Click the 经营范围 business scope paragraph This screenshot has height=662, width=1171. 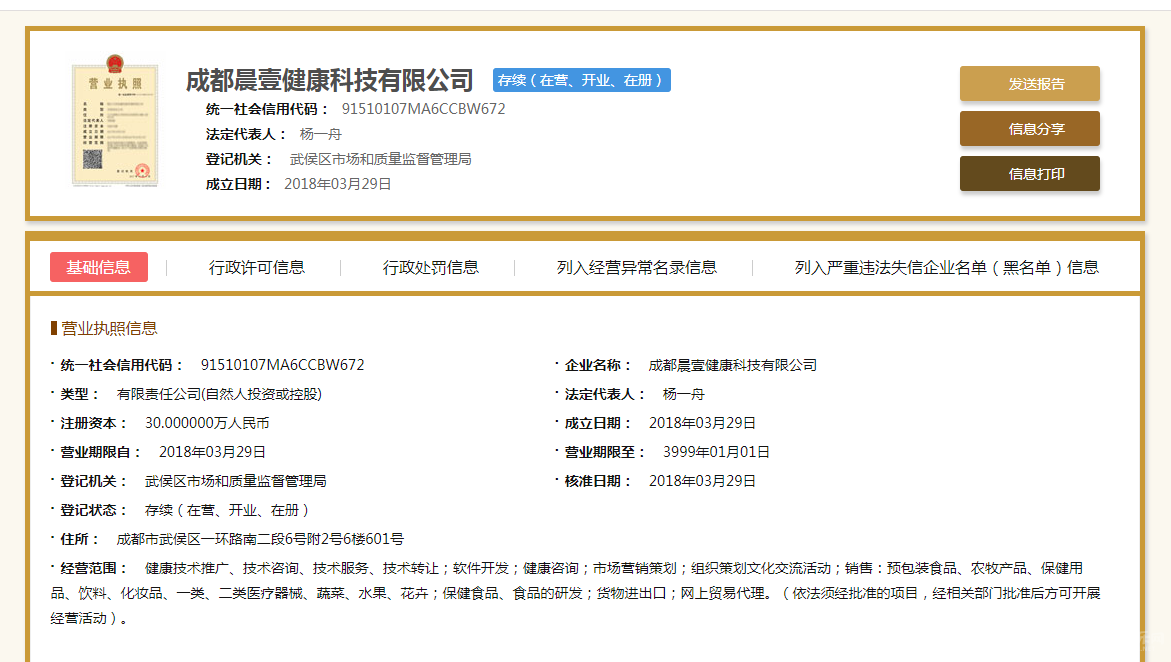(576, 593)
